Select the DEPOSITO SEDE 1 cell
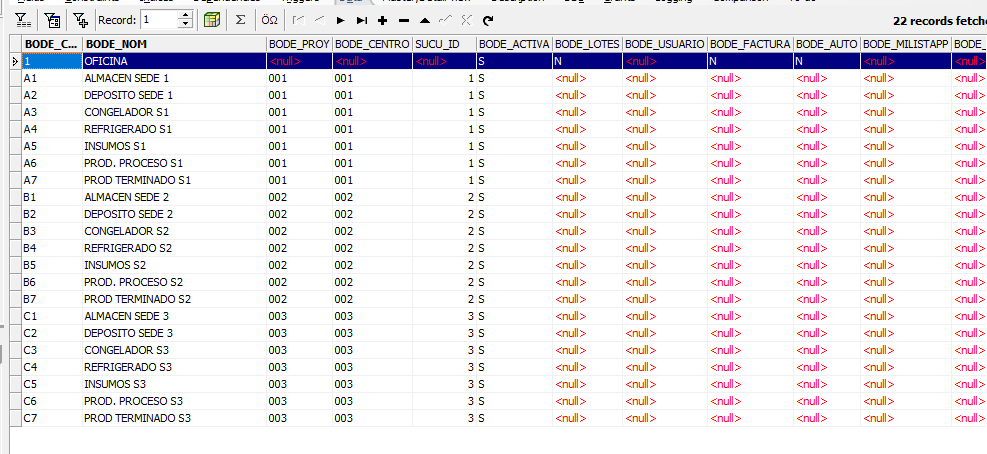Image resolution: width=987 pixels, height=454 pixels. pos(174,95)
